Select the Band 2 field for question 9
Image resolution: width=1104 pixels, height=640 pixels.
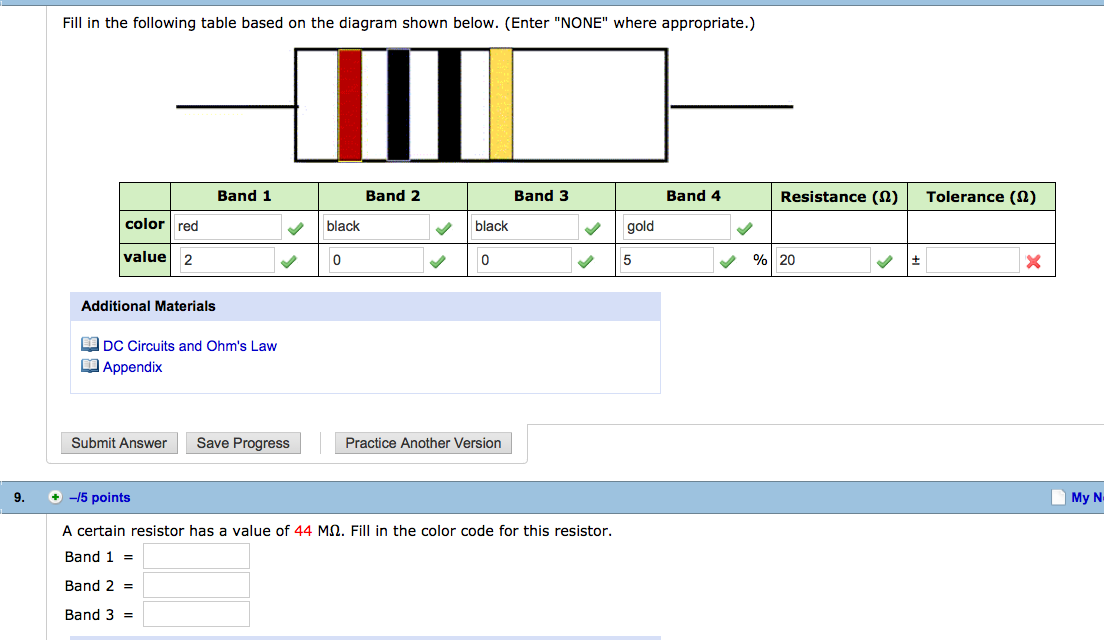click(x=196, y=584)
